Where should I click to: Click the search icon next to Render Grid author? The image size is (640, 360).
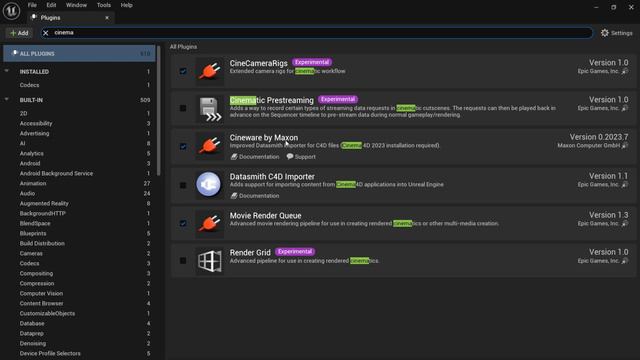[624, 261]
